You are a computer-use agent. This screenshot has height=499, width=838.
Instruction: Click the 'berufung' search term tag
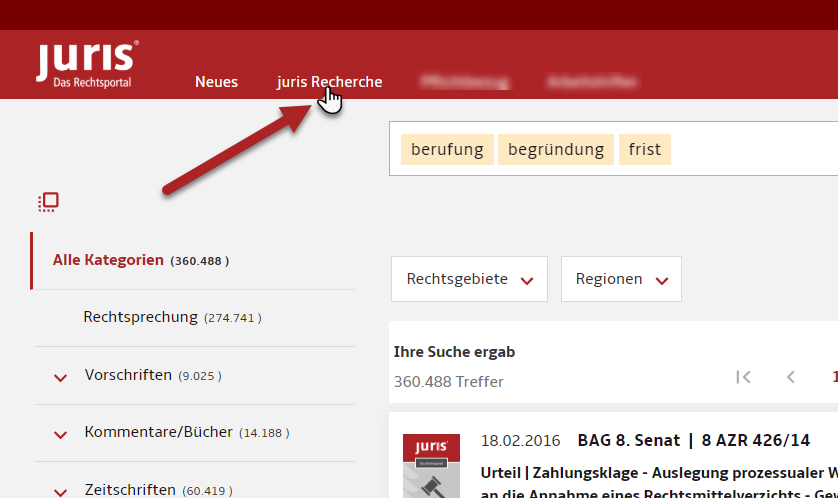(447, 150)
